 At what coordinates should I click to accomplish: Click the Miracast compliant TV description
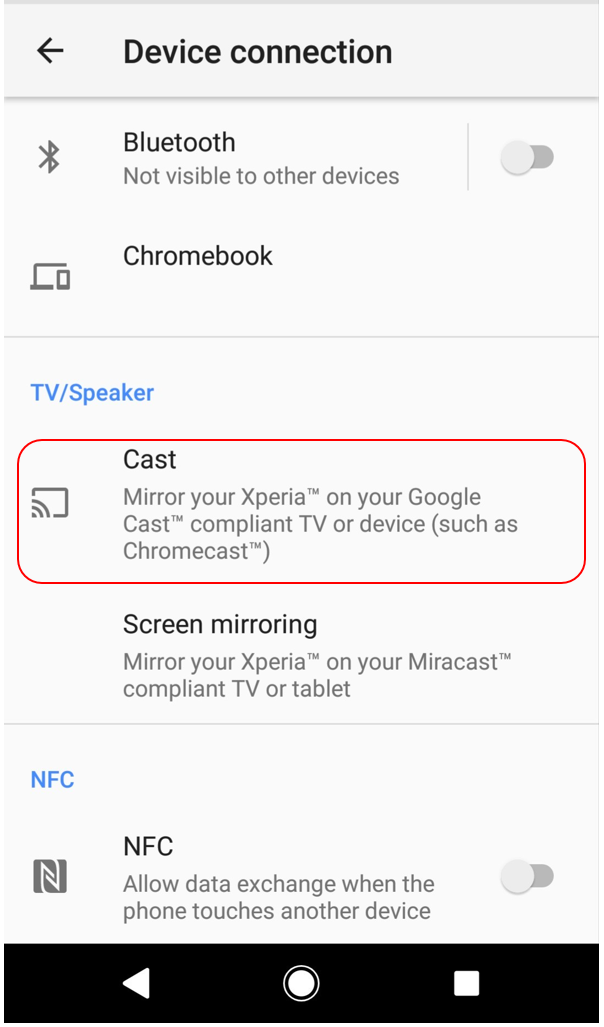coord(317,675)
